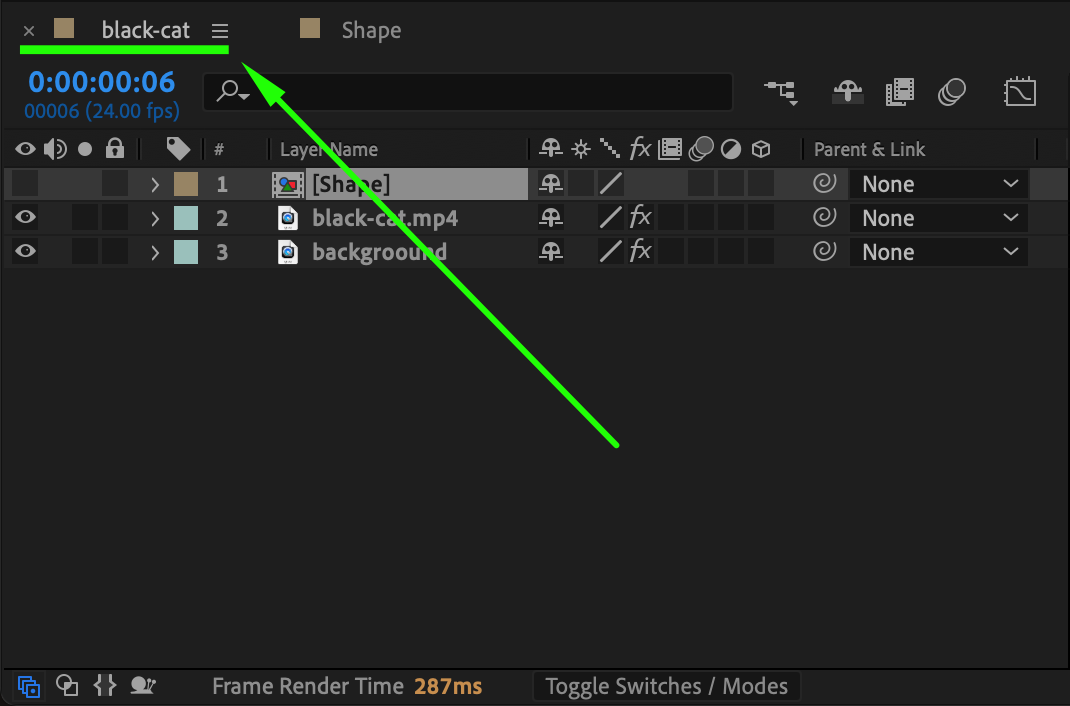Click the Draft 3D snail icon
1070x706 pixels.
pos(144,686)
